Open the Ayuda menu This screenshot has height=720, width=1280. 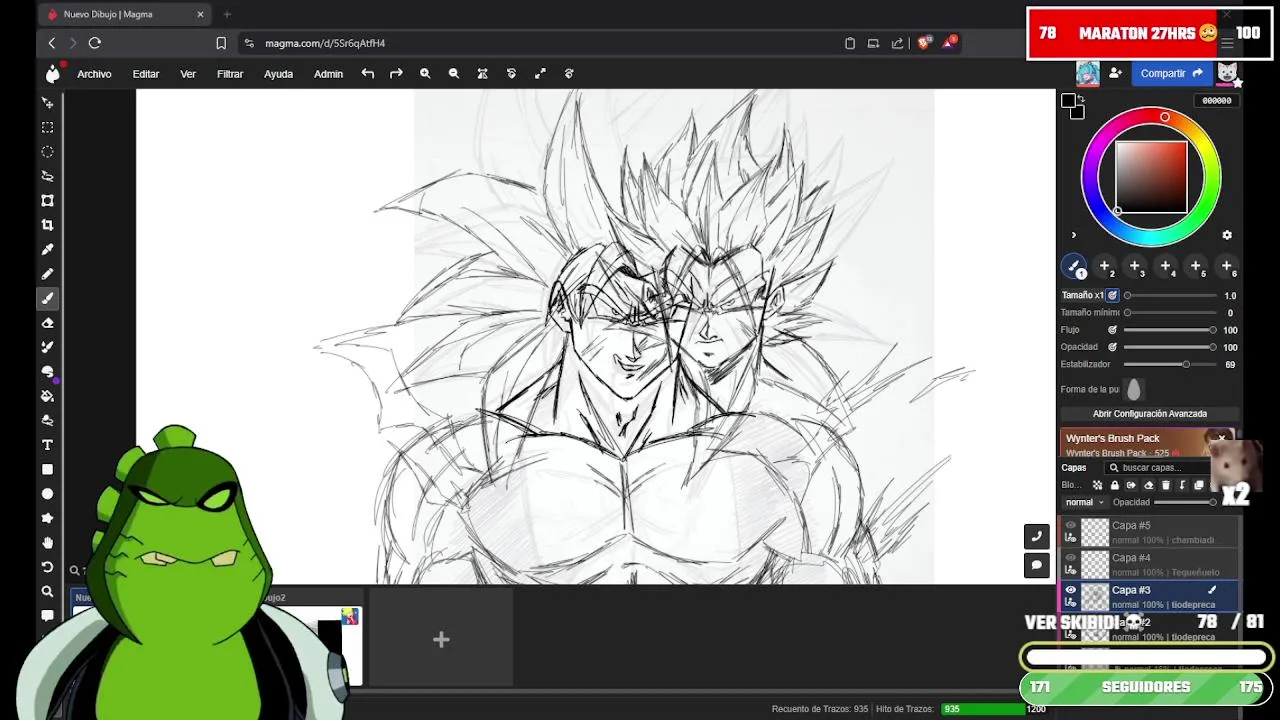coord(278,74)
